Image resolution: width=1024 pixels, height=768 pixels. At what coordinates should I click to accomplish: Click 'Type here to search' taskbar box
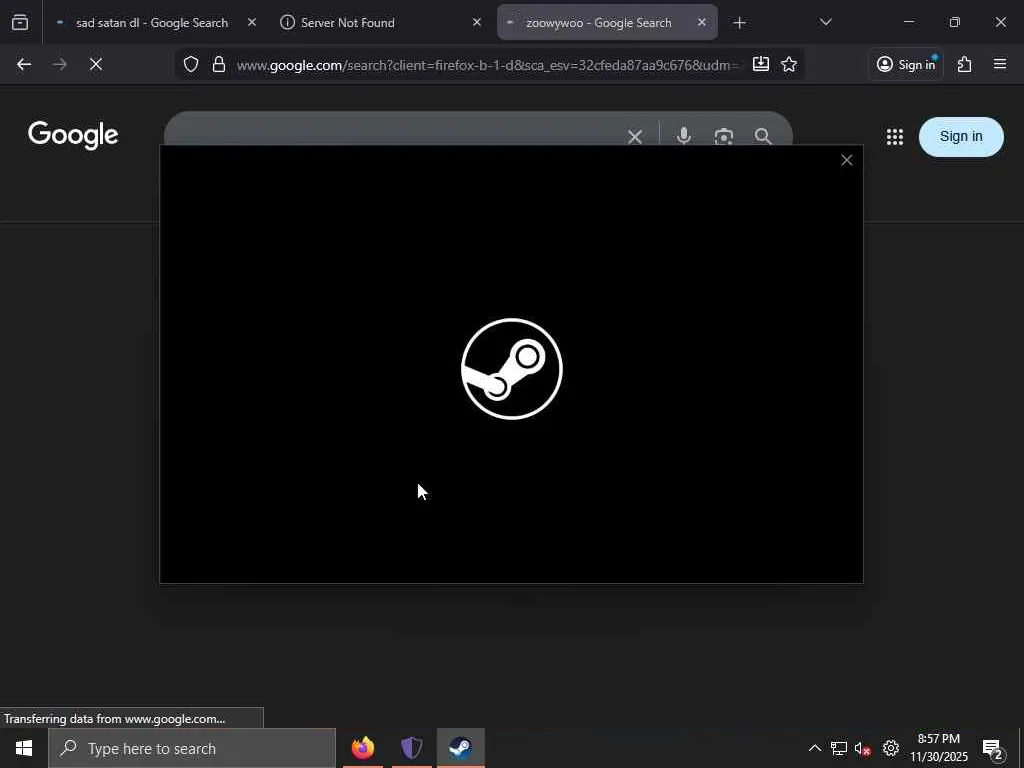coord(192,748)
